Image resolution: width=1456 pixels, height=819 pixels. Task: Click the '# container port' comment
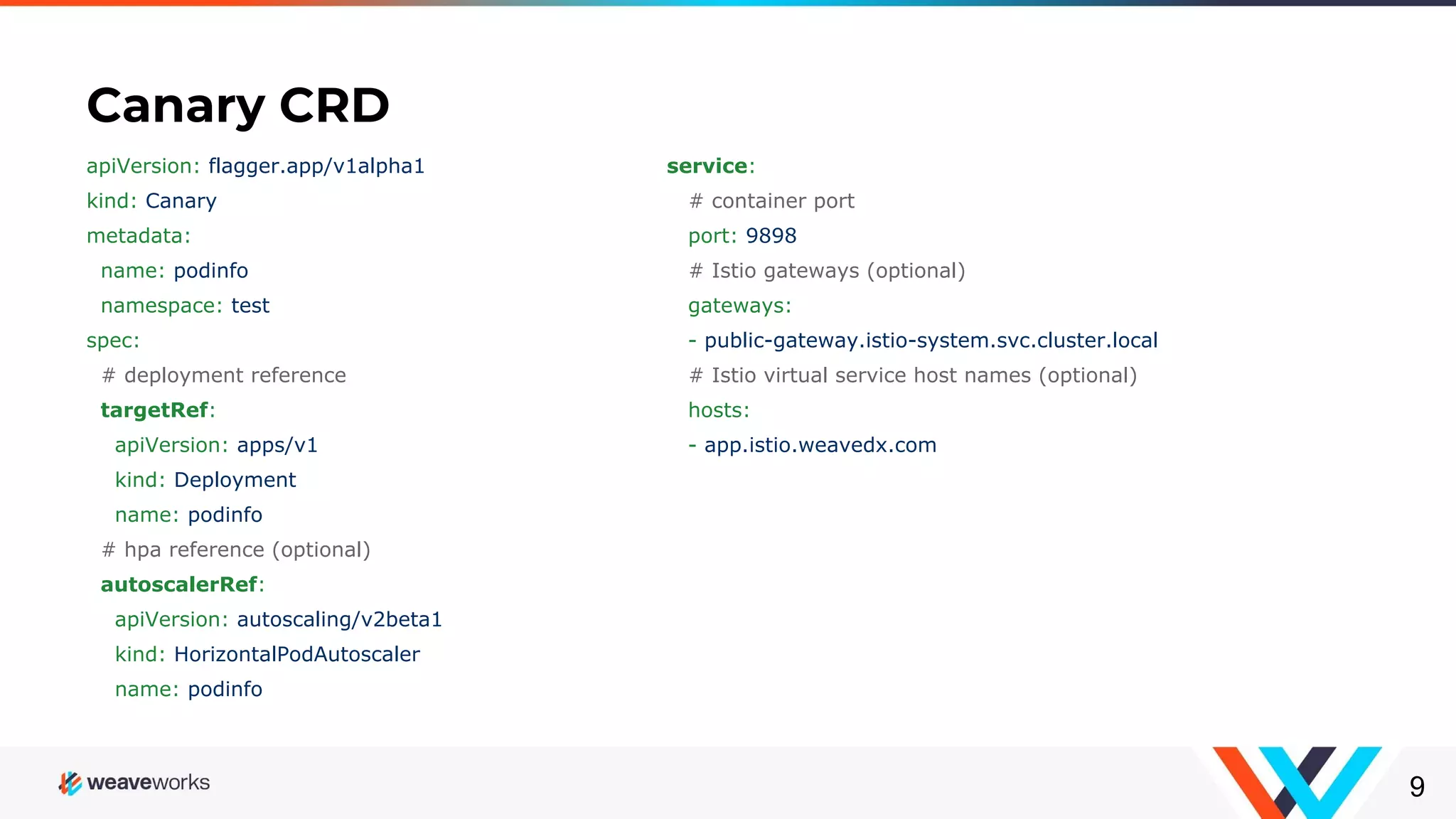pyautogui.click(x=772, y=201)
